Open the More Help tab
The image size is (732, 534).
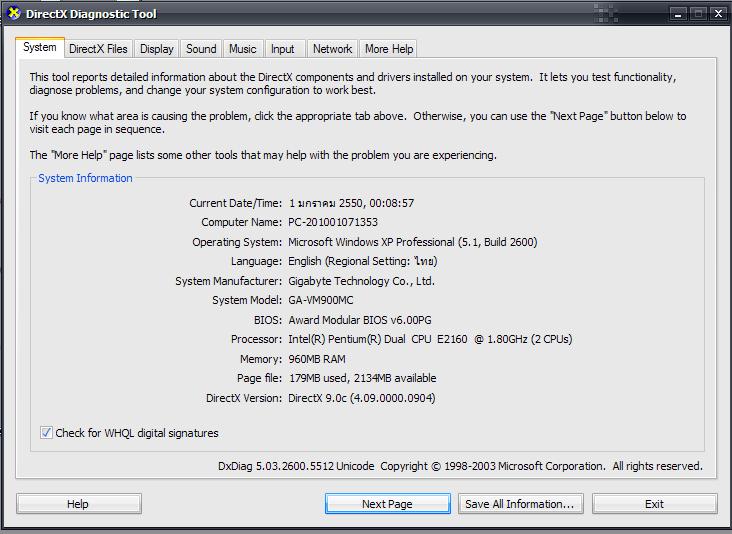point(389,49)
